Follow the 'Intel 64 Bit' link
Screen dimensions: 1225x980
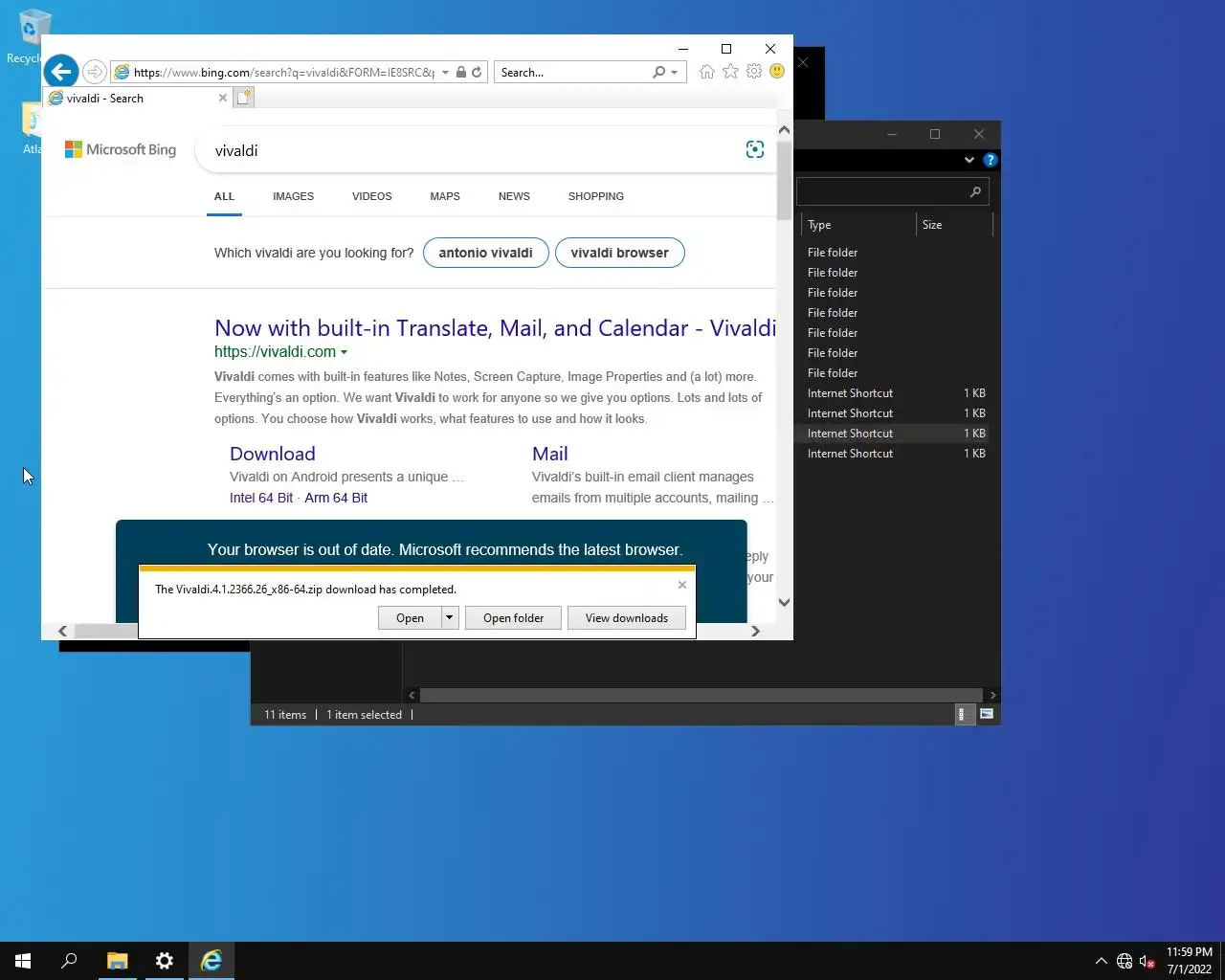pos(261,498)
